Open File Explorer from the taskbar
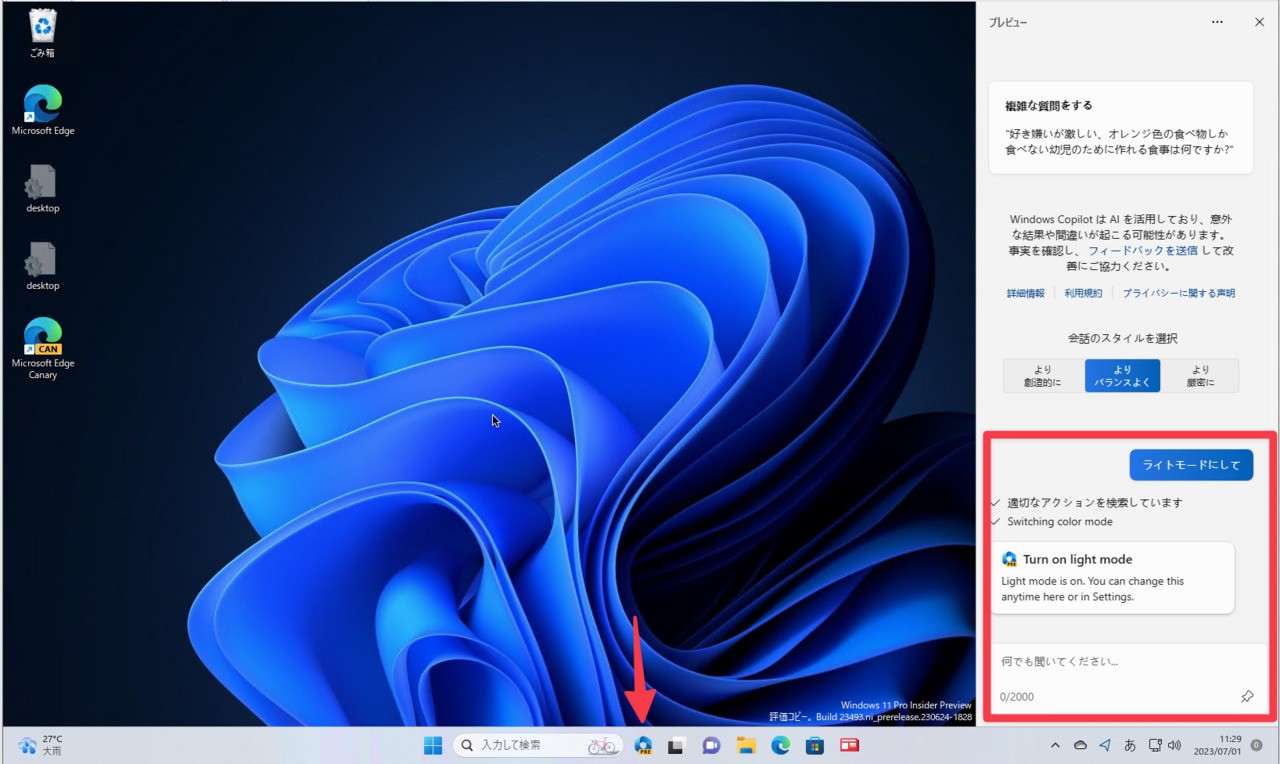Image resolution: width=1280 pixels, height=764 pixels. click(745, 745)
